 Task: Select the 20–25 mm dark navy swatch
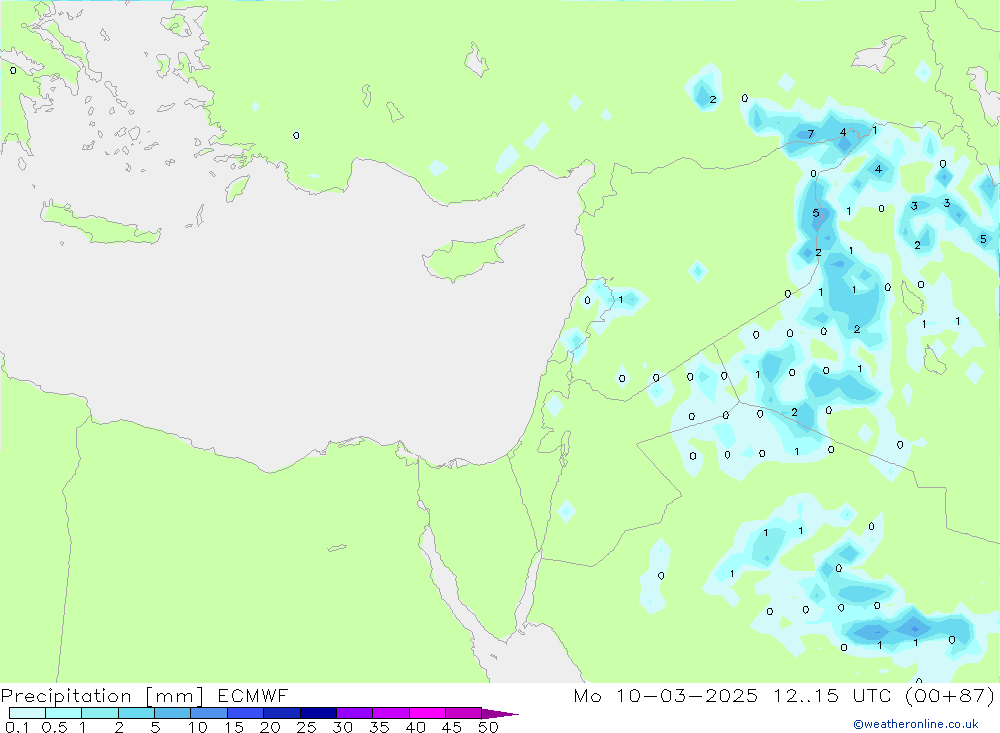coord(281,713)
